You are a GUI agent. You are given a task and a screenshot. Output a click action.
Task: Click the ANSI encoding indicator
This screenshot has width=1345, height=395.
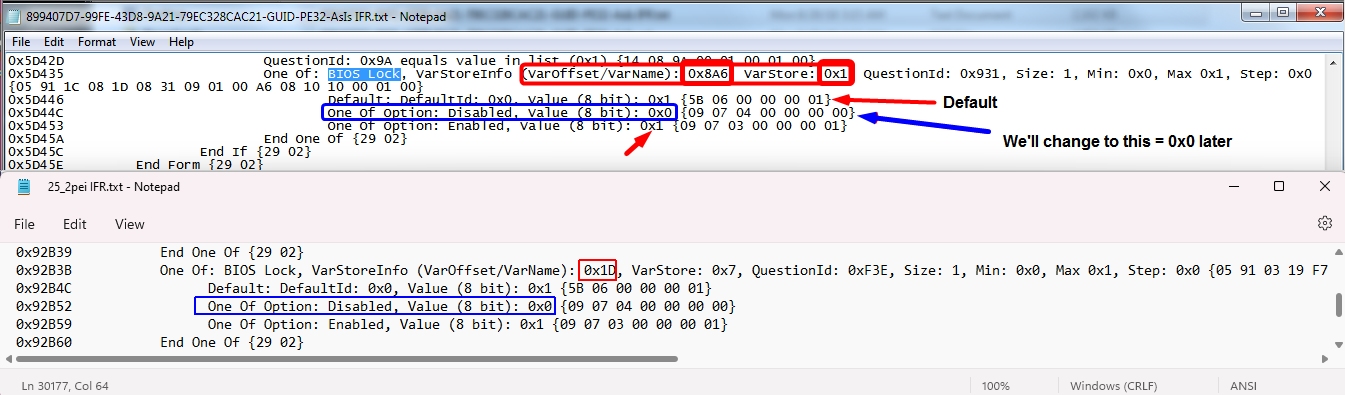[1244, 385]
